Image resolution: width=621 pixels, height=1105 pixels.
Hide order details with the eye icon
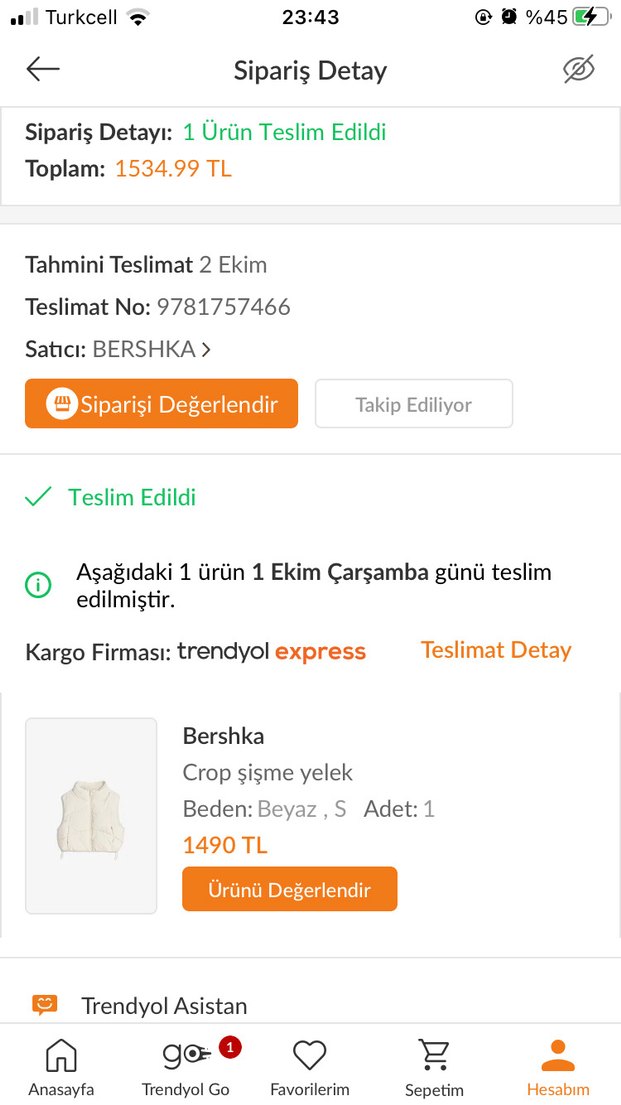578,68
